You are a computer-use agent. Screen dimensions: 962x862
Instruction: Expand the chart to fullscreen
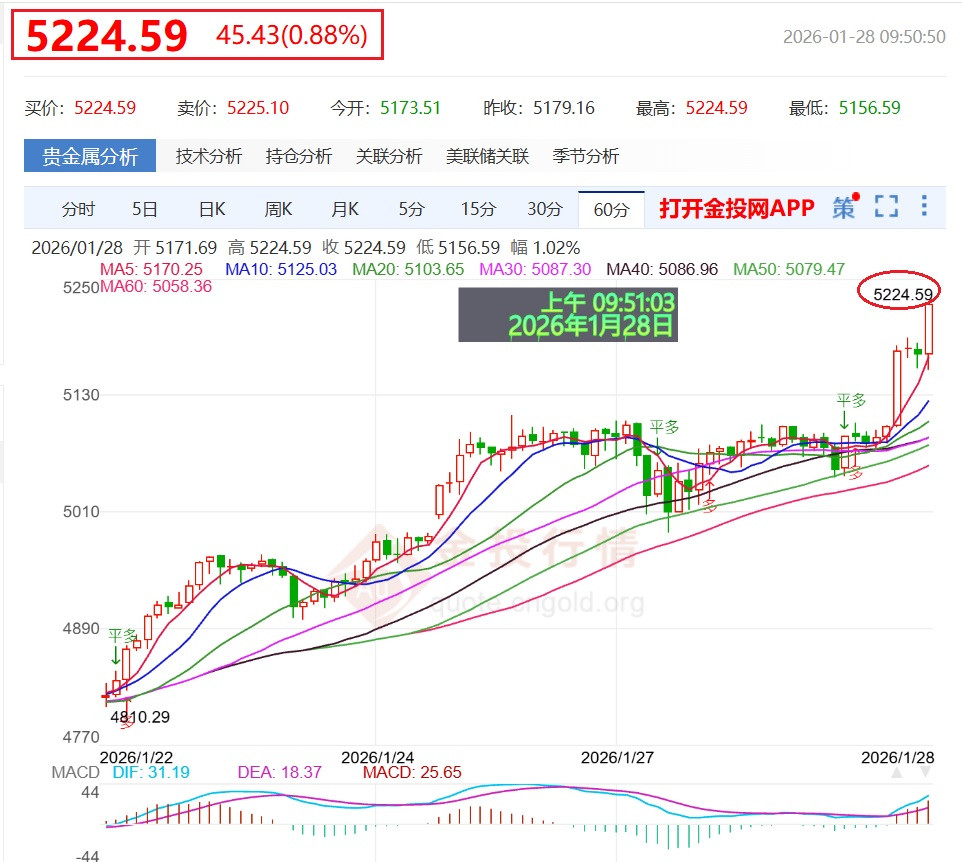[x=885, y=208]
